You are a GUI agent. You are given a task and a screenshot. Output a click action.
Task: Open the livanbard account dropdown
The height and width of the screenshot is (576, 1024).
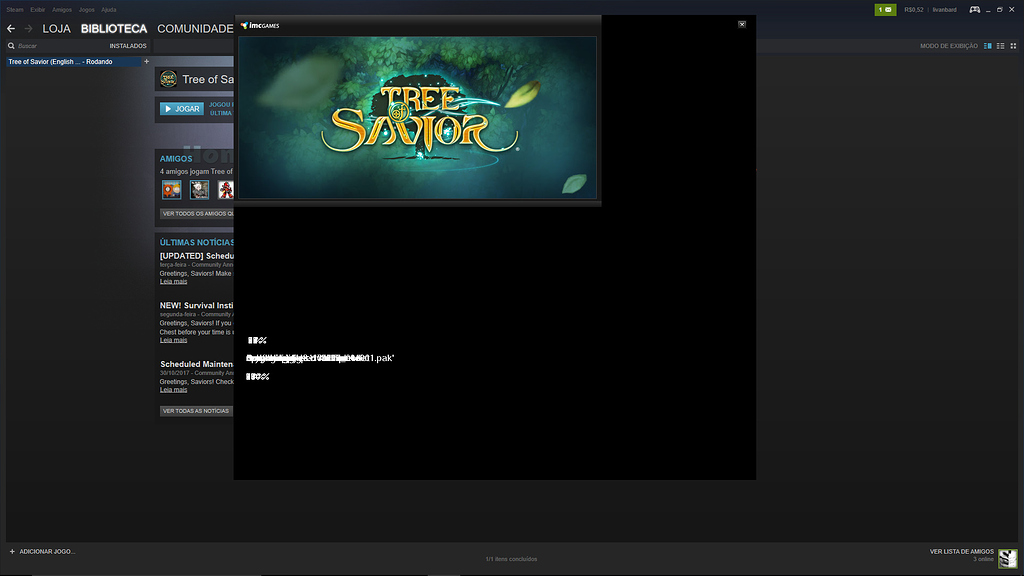[x=945, y=10]
